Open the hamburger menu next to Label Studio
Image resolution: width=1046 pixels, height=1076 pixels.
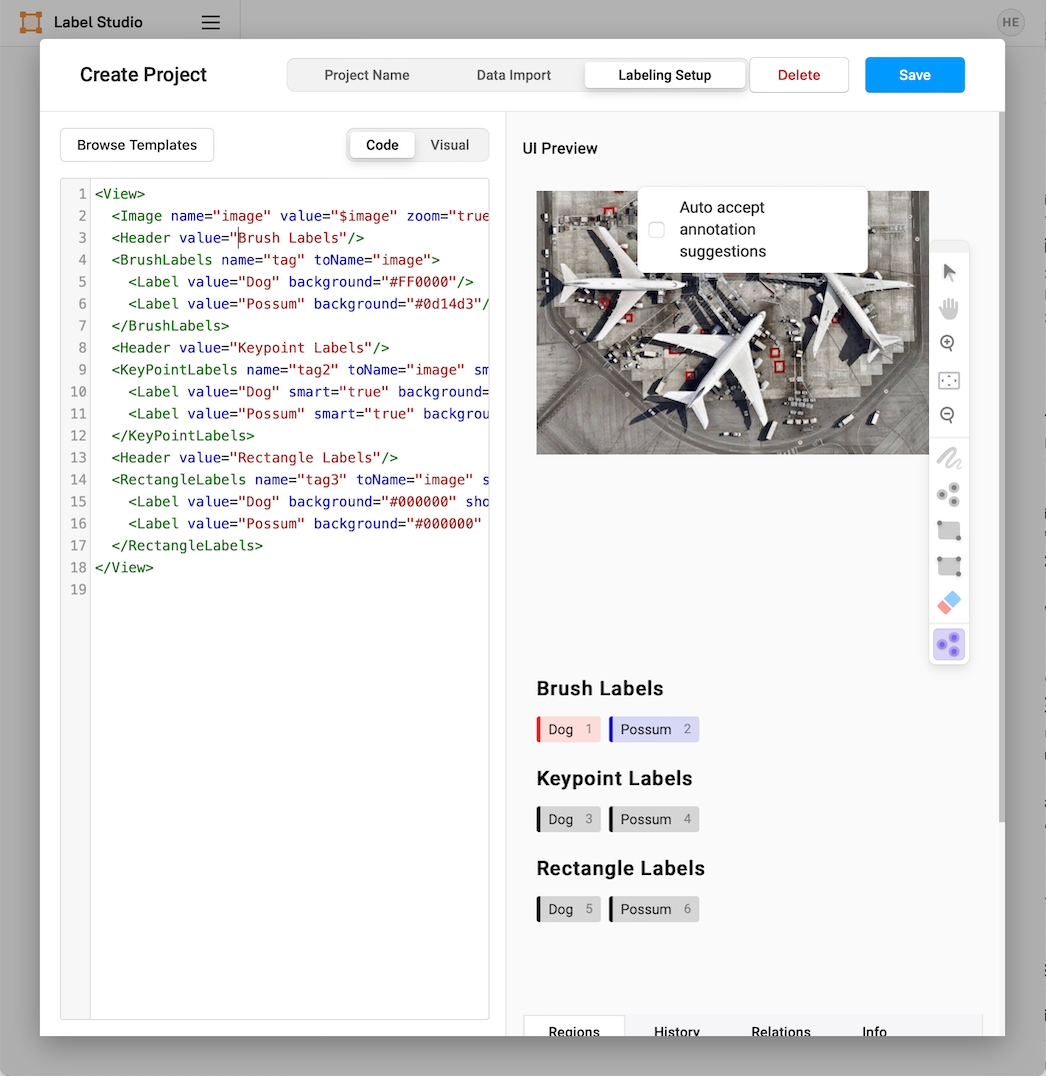(x=211, y=23)
